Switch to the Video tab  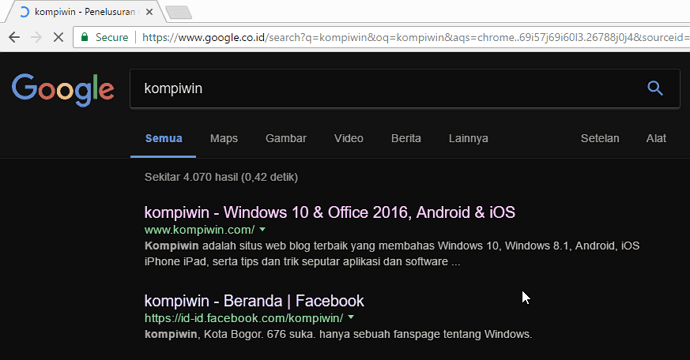[x=349, y=138]
